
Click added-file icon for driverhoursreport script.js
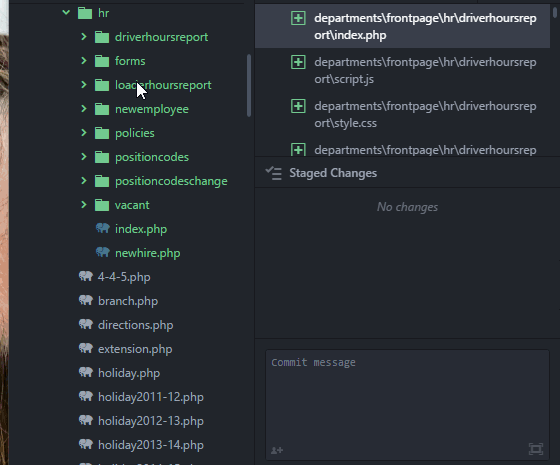pos(298,62)
